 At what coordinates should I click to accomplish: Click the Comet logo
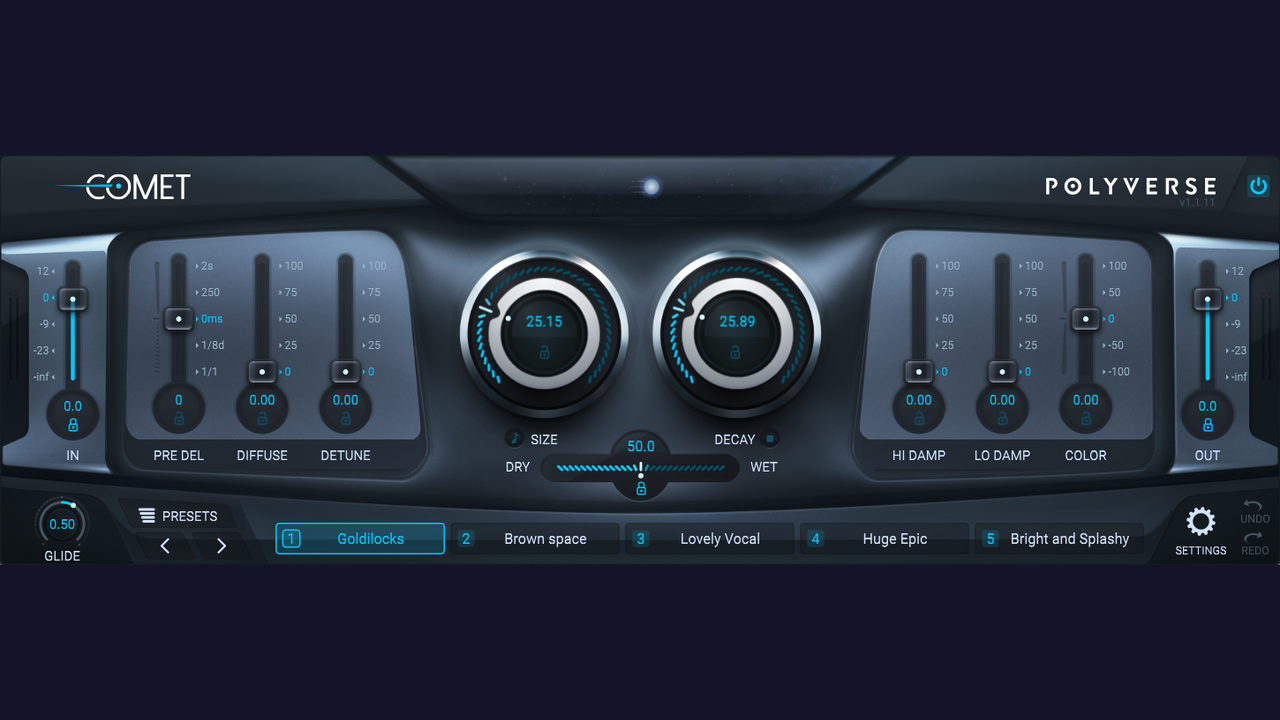click(x=124, y=186)
